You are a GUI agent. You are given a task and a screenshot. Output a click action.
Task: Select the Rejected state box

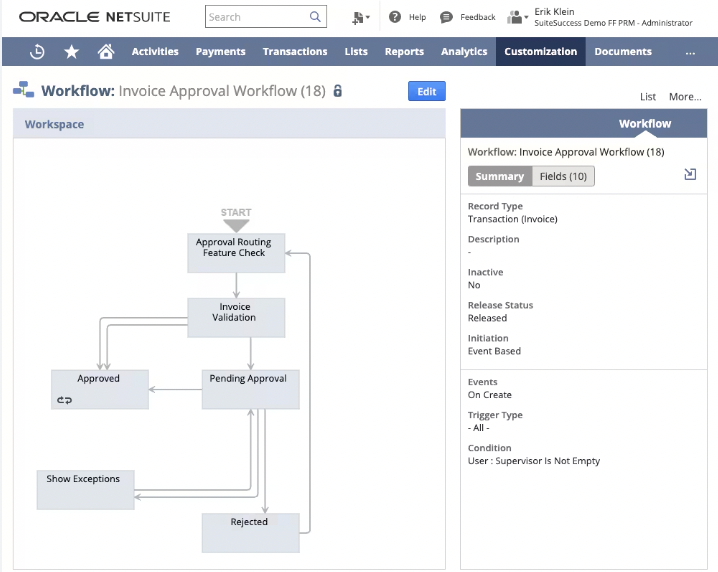(x=251, y=533)
